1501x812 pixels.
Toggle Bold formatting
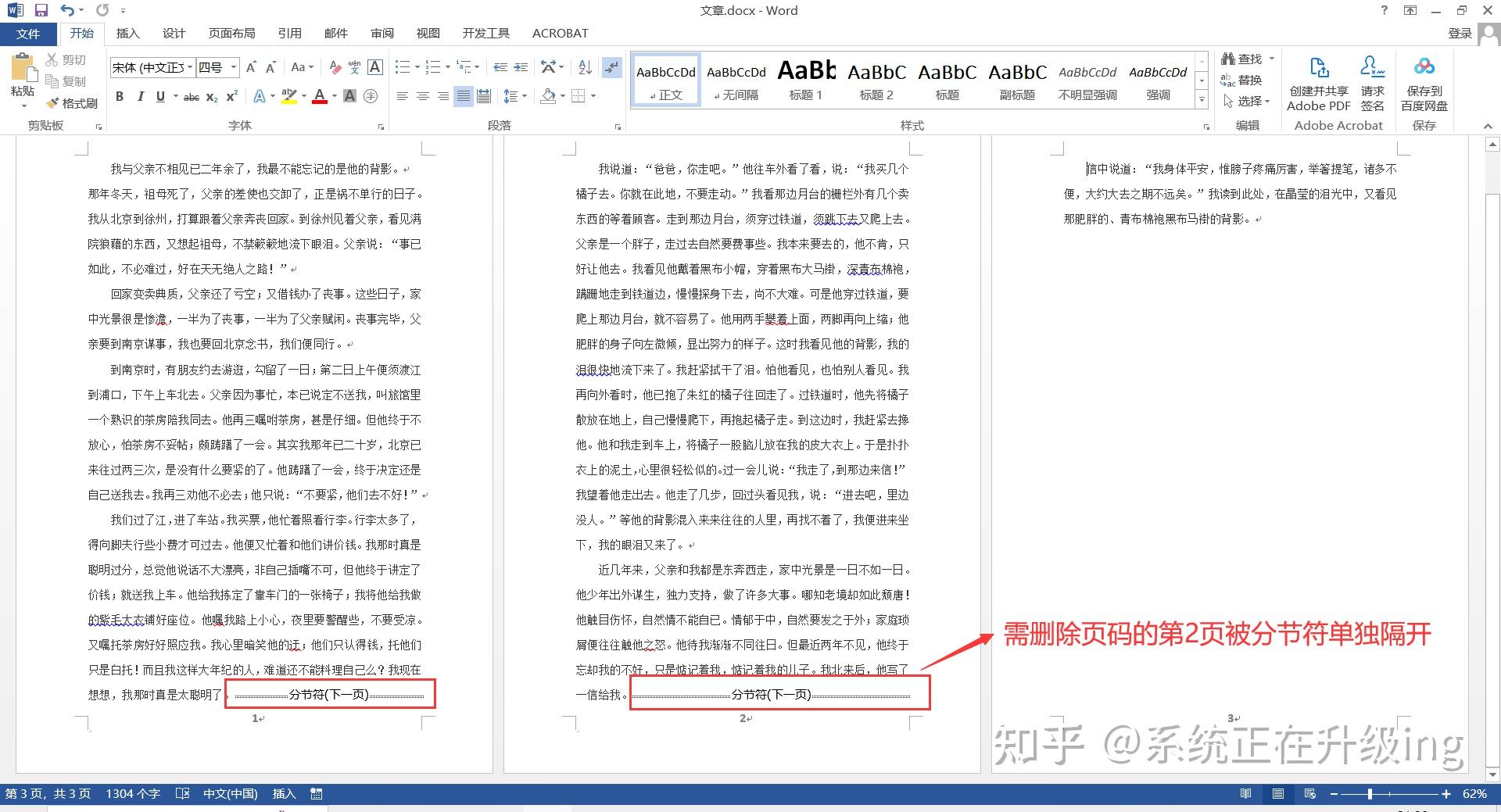(x=120, y=96)
